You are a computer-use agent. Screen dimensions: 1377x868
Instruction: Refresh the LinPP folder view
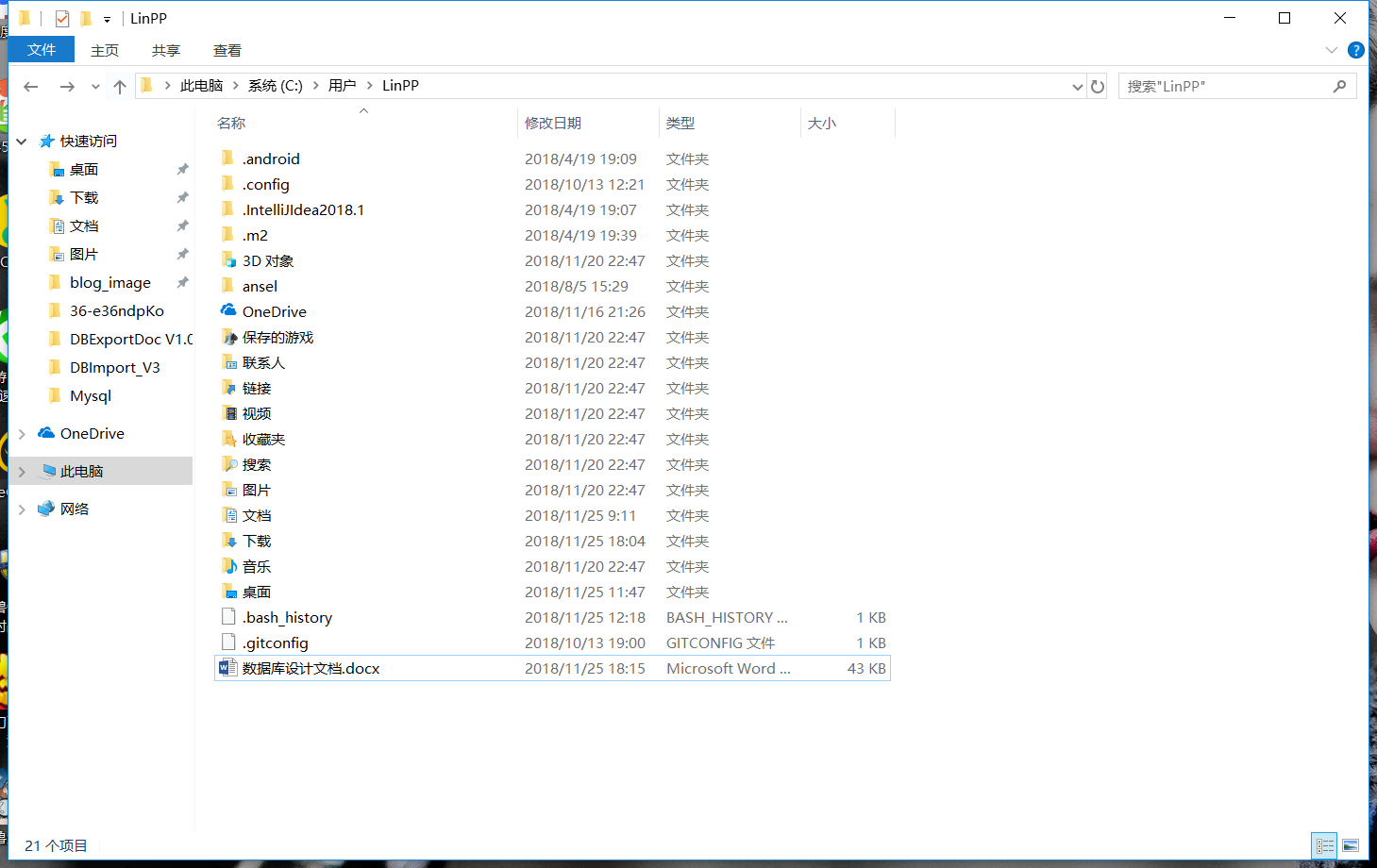point(1098,86)
